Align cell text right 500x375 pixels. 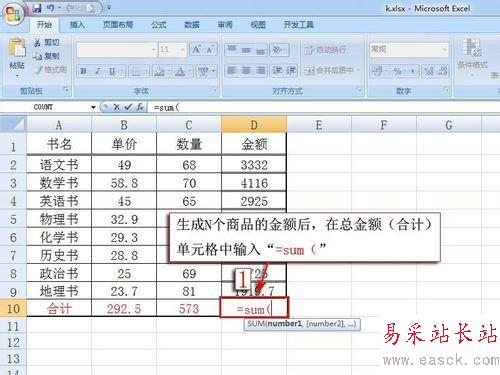coord(260,71)
